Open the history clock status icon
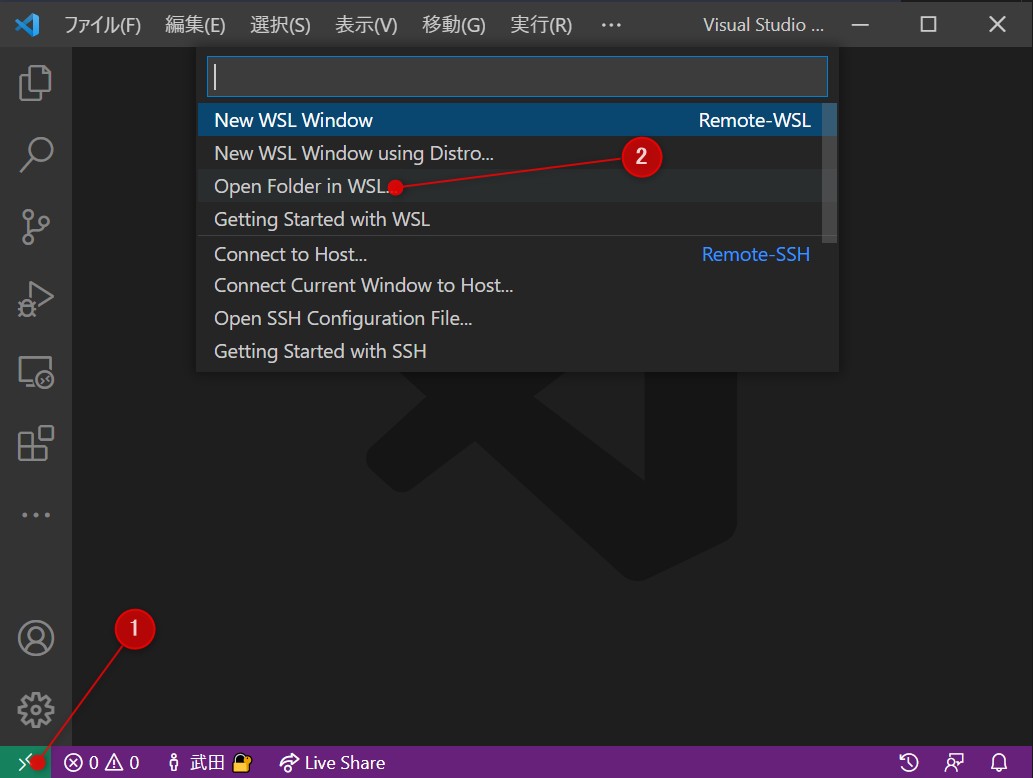Image resolution: width=1033 pixels, height=778 pixels. tap(909, 763)
